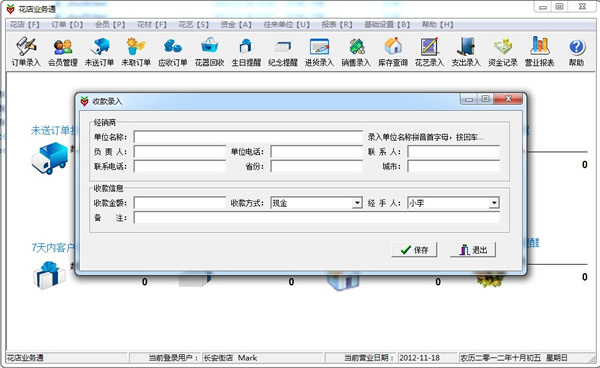Focus the 负责人 input field

[179, 151]
